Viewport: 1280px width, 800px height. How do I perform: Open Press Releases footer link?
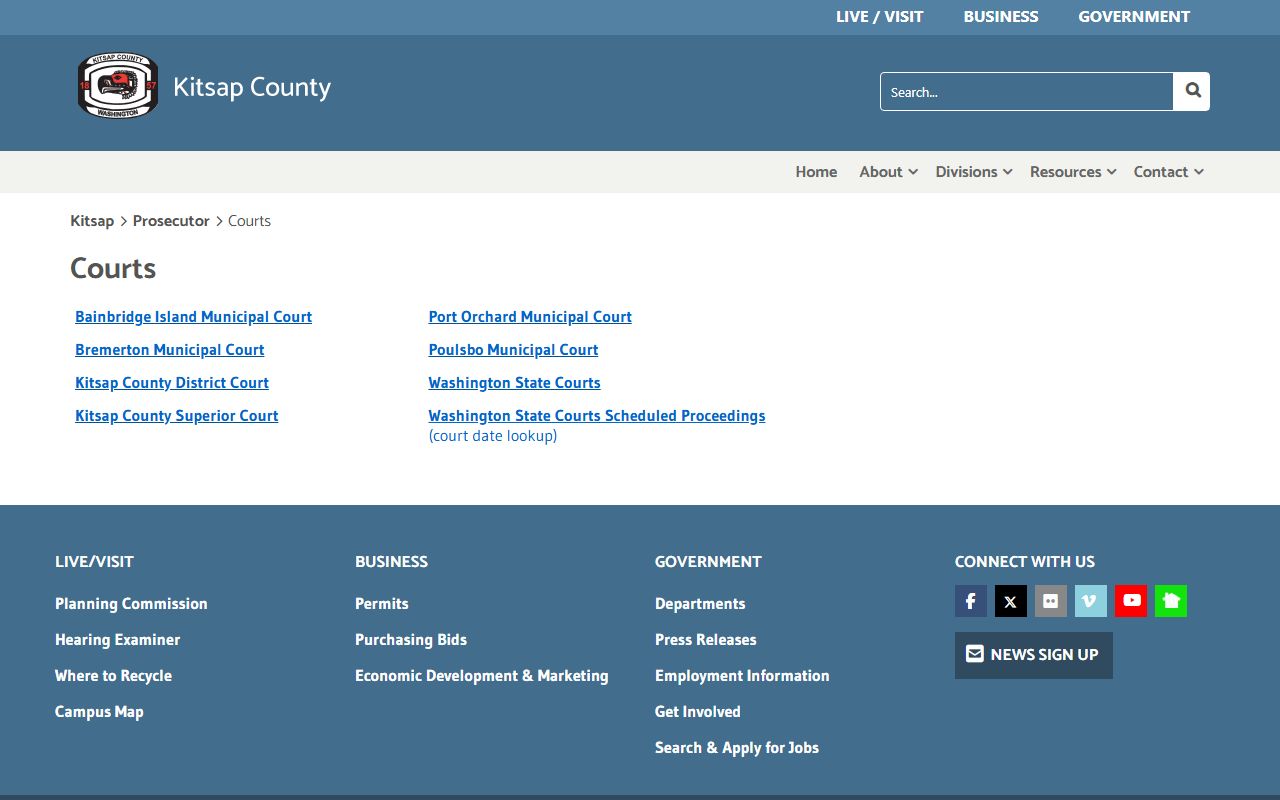(705, 640)
